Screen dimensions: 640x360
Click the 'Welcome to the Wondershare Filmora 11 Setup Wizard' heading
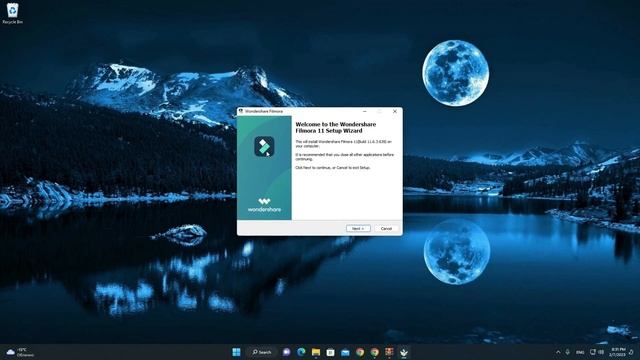point(336,127)
